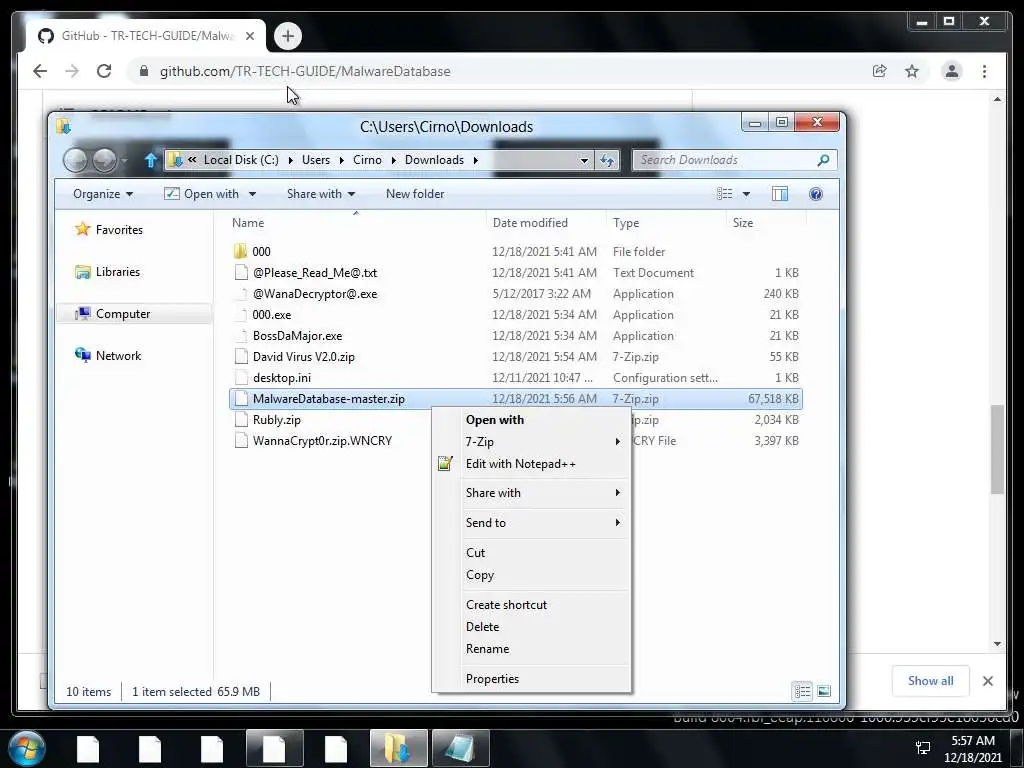Share this page from the address bar
The image size is (1024, 768).
click(x=880, y=71)
